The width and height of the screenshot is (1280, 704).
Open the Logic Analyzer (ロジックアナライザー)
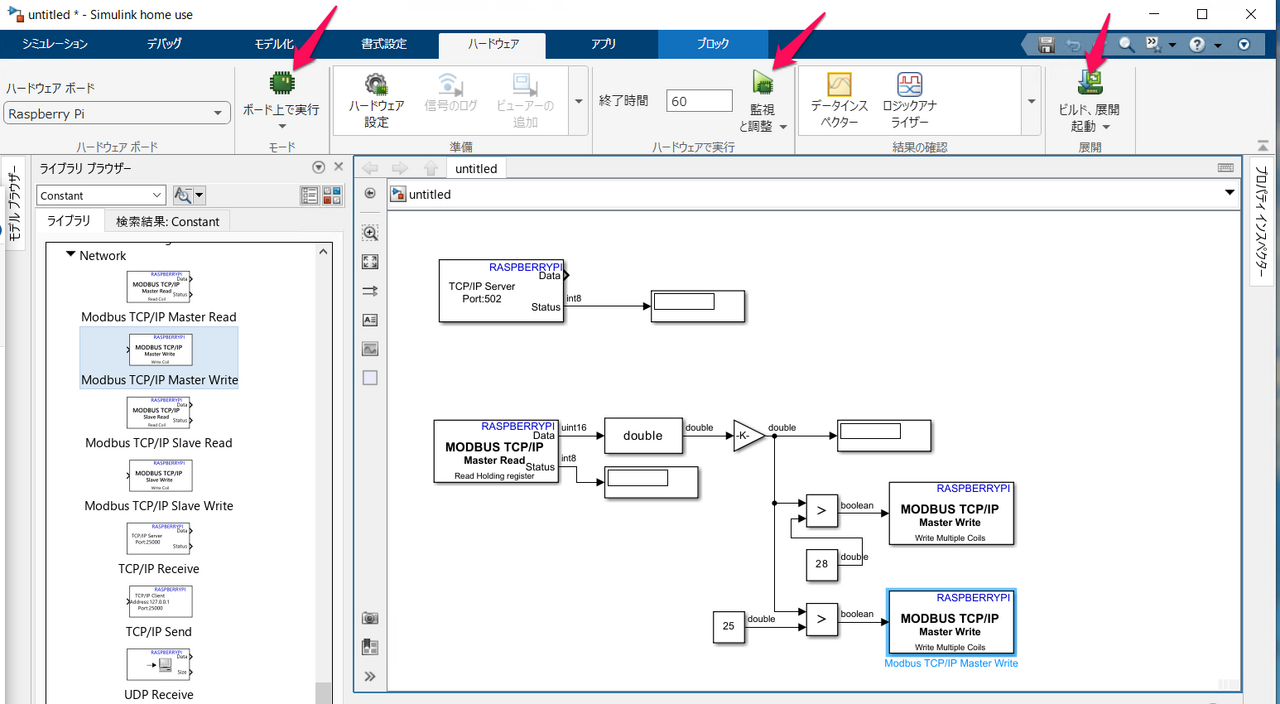click(x=909, y=85)
